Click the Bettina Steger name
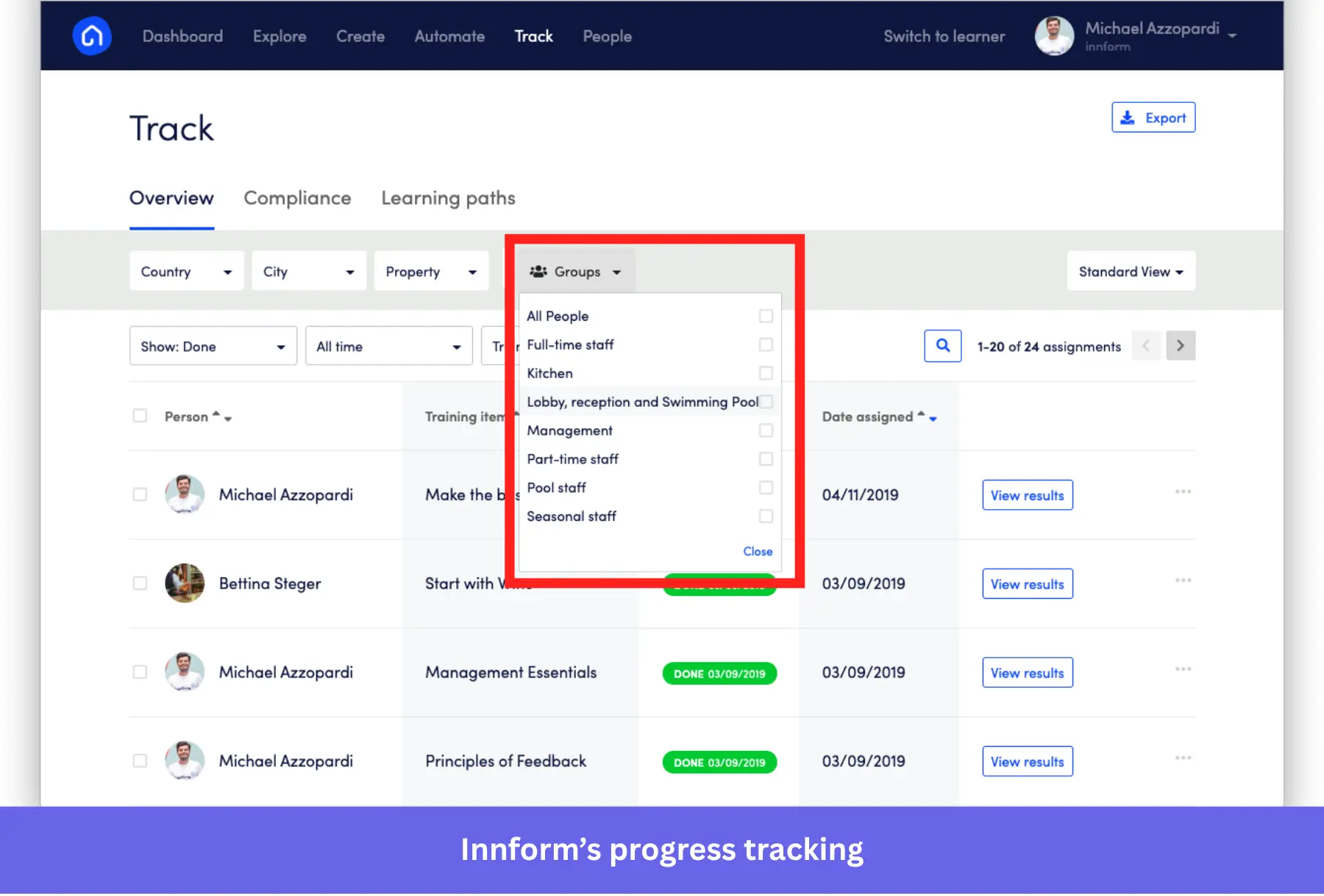The image size is (1324, 896). [270, 583]
